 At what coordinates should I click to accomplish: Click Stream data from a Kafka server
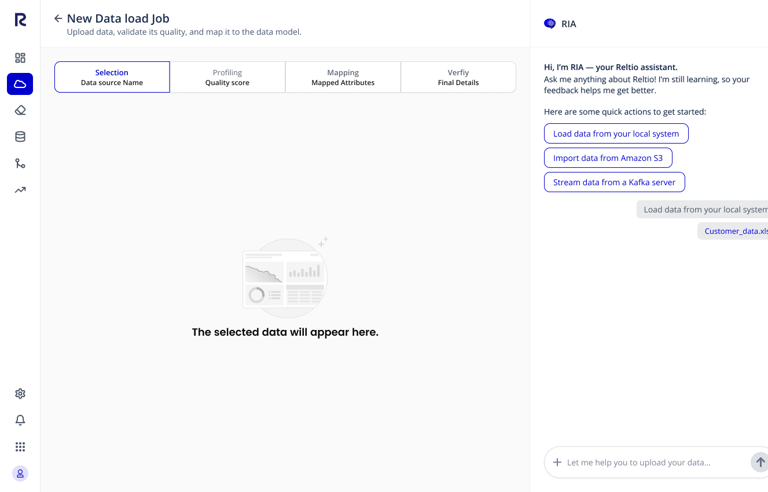tap(614, 182)
